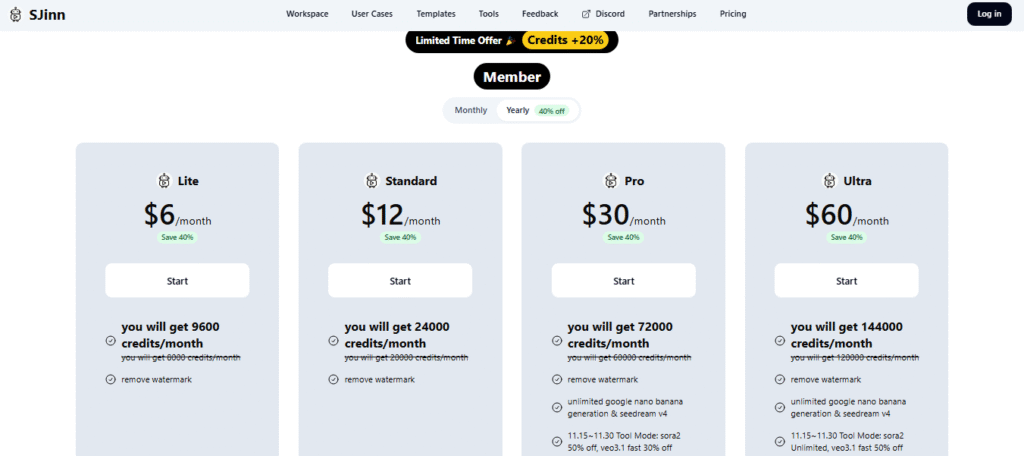Open the Tools navigation item
Screen dimensions: 1024x456
489,14
